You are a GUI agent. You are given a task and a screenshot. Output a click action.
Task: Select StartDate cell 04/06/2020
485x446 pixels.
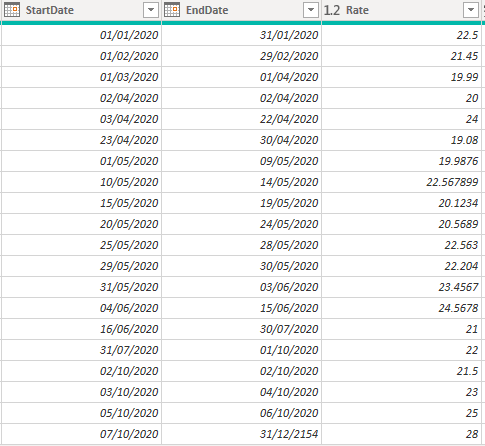click(81, 308)
